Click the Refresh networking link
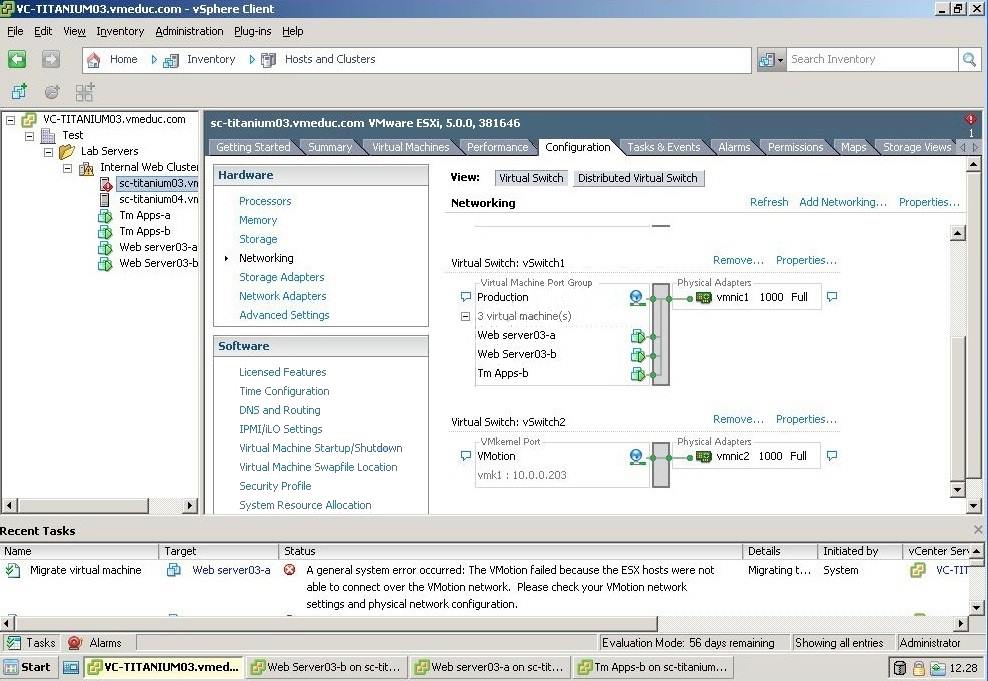 click(x=769, y=202)
